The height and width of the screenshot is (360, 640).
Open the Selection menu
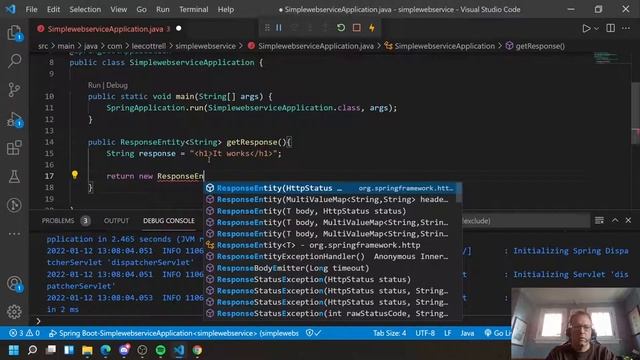85,9
